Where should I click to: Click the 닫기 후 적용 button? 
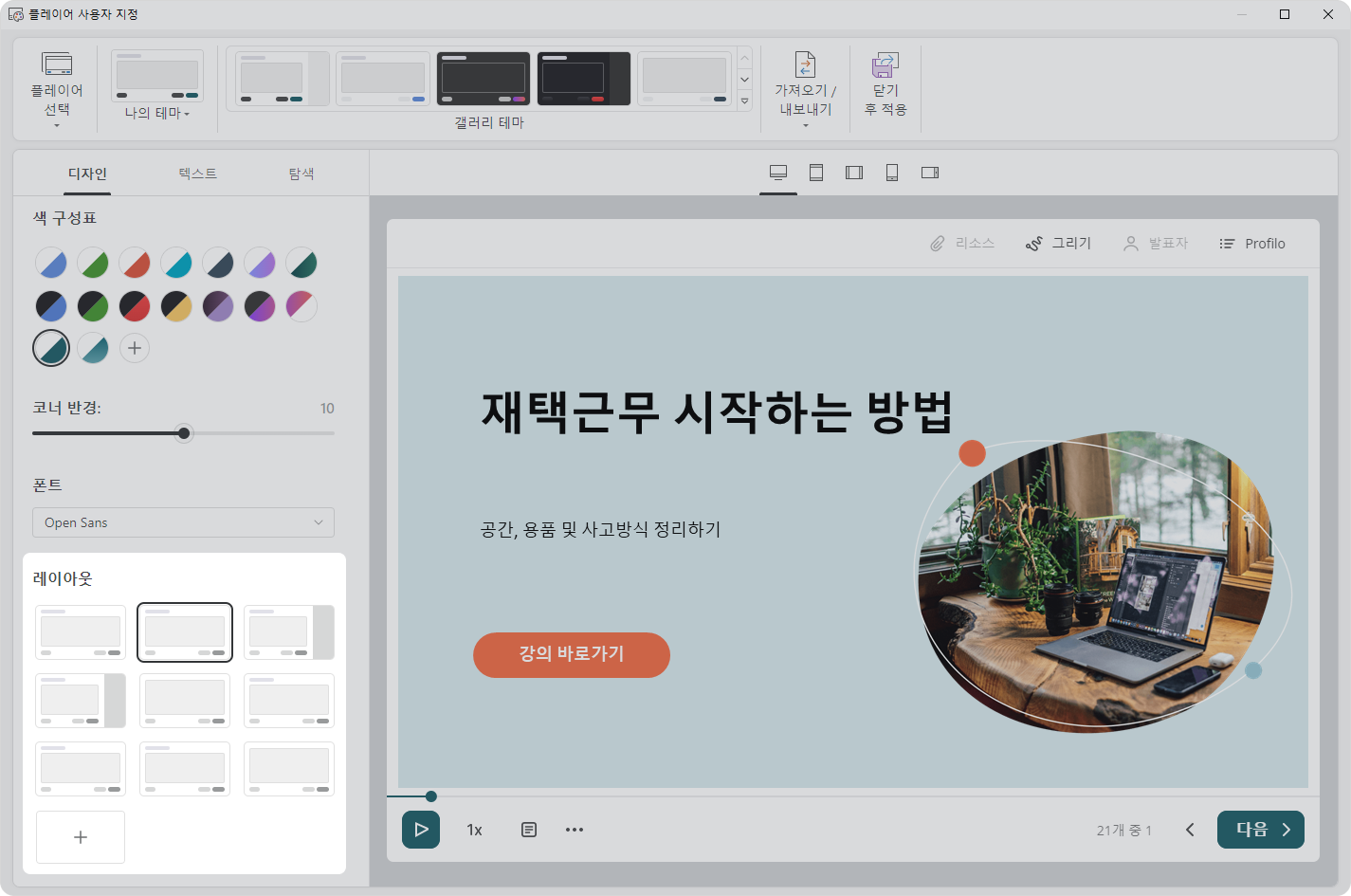pyautogui.click(x=885, y=86)
